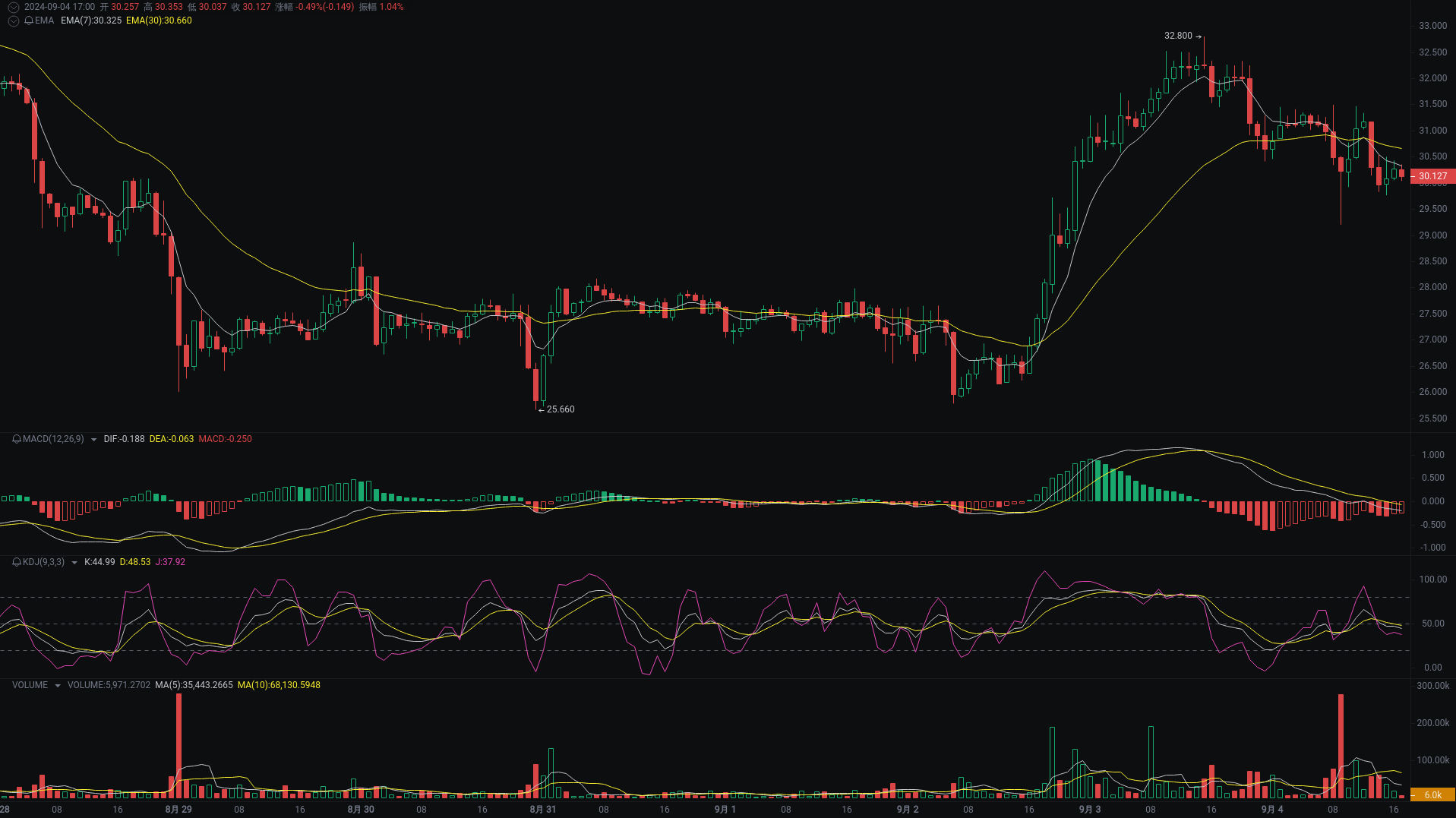The width and height of the screenshot is (1456, 818).
Task: Click the circled chevron icon before the date row
Action: click(13, 7)
